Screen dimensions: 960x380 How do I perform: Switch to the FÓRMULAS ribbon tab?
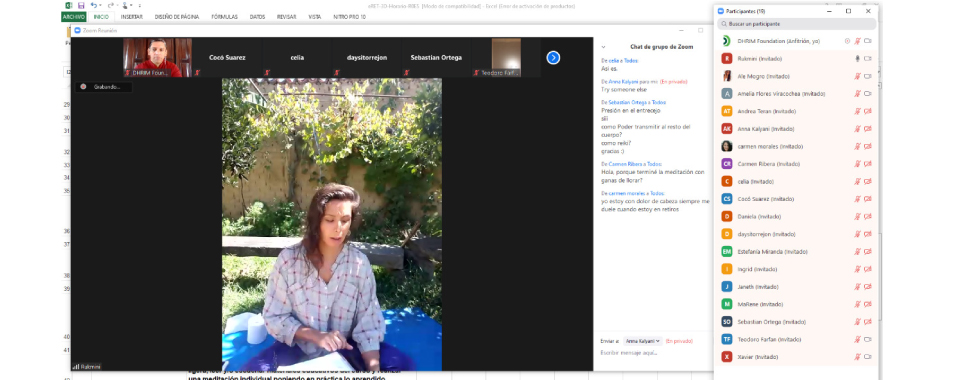click(x=225, y=17)
